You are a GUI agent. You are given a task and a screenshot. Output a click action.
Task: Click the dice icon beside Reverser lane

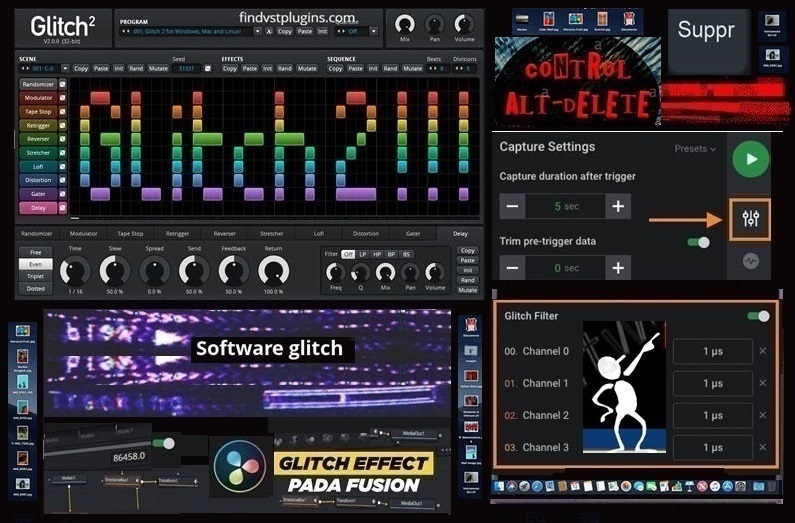pyautogui.click(x=62, y=139)
